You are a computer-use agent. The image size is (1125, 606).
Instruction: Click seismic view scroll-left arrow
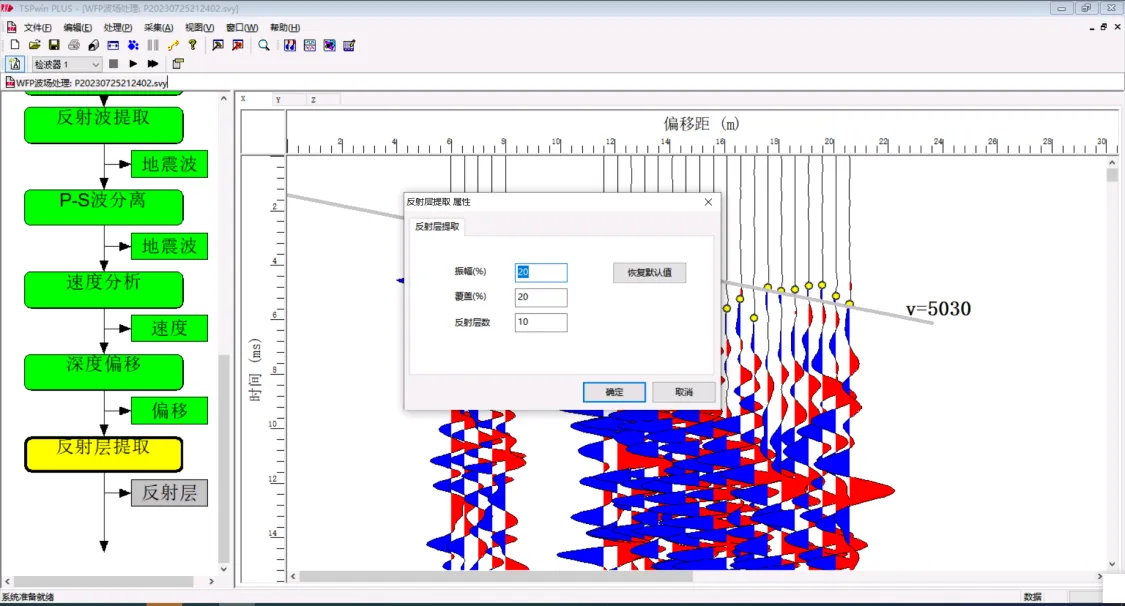pyautogui.click(x=293, y=577)
